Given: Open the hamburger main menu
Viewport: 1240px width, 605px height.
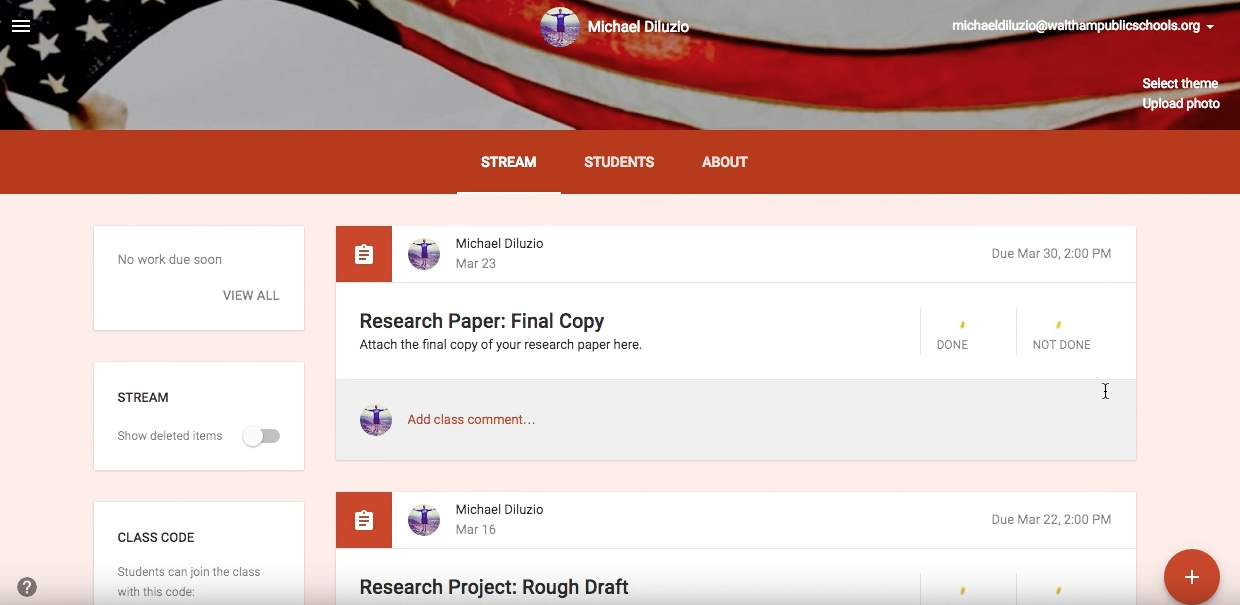Looking at the screenshot, I should pos(21,26).
